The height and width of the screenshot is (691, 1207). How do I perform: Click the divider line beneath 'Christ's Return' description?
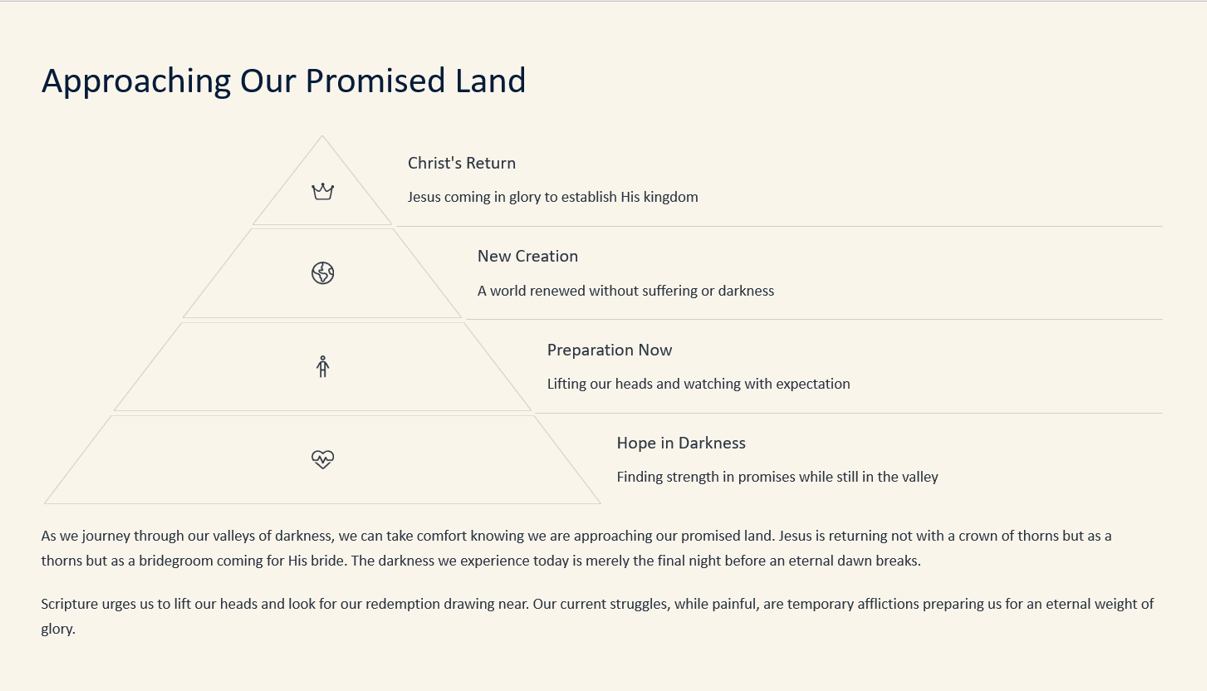click(779, 226)
